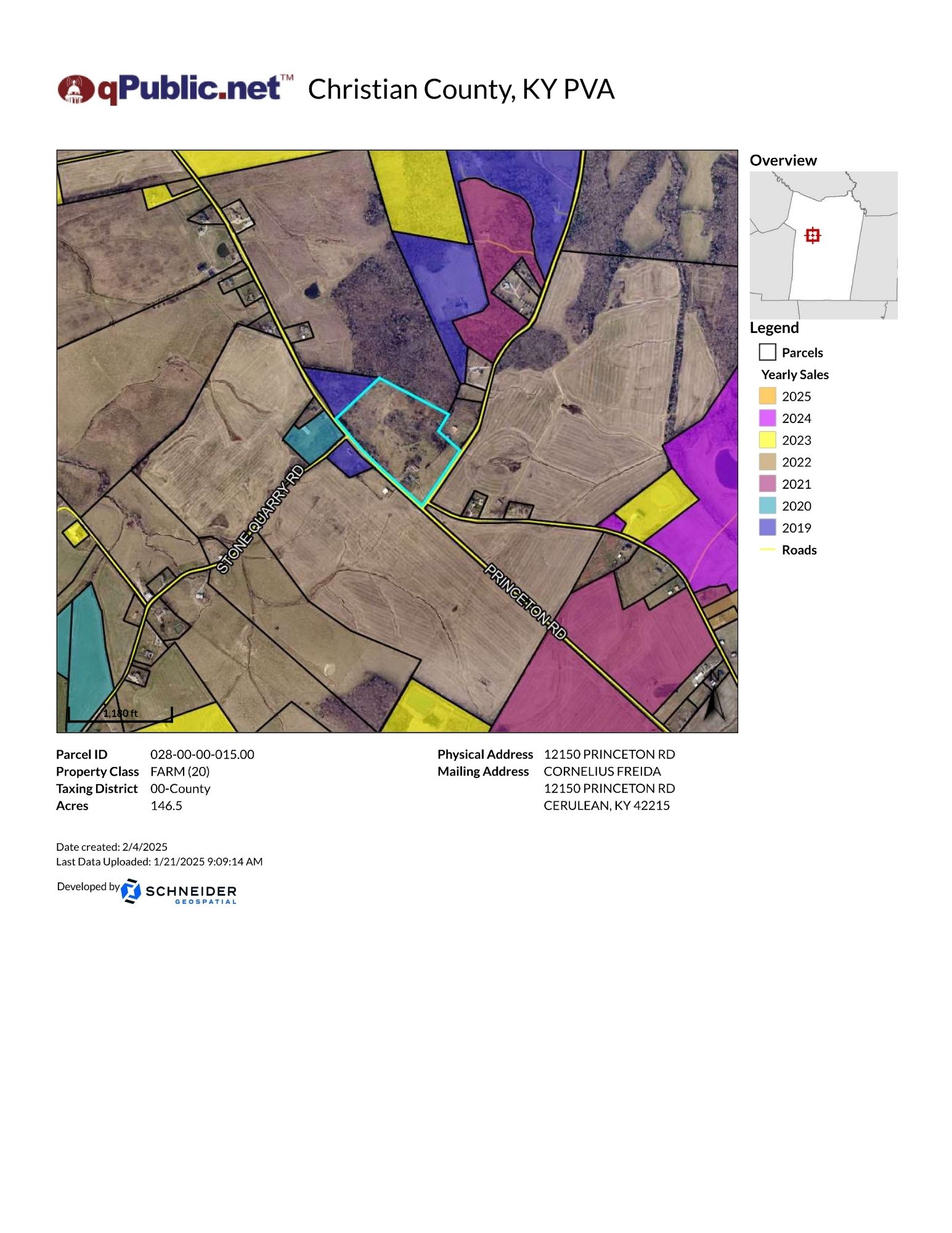The width and height of the screenshot is (952, 1233).
Task: Select the 2019 blue legend swatch
Action: 767,528
